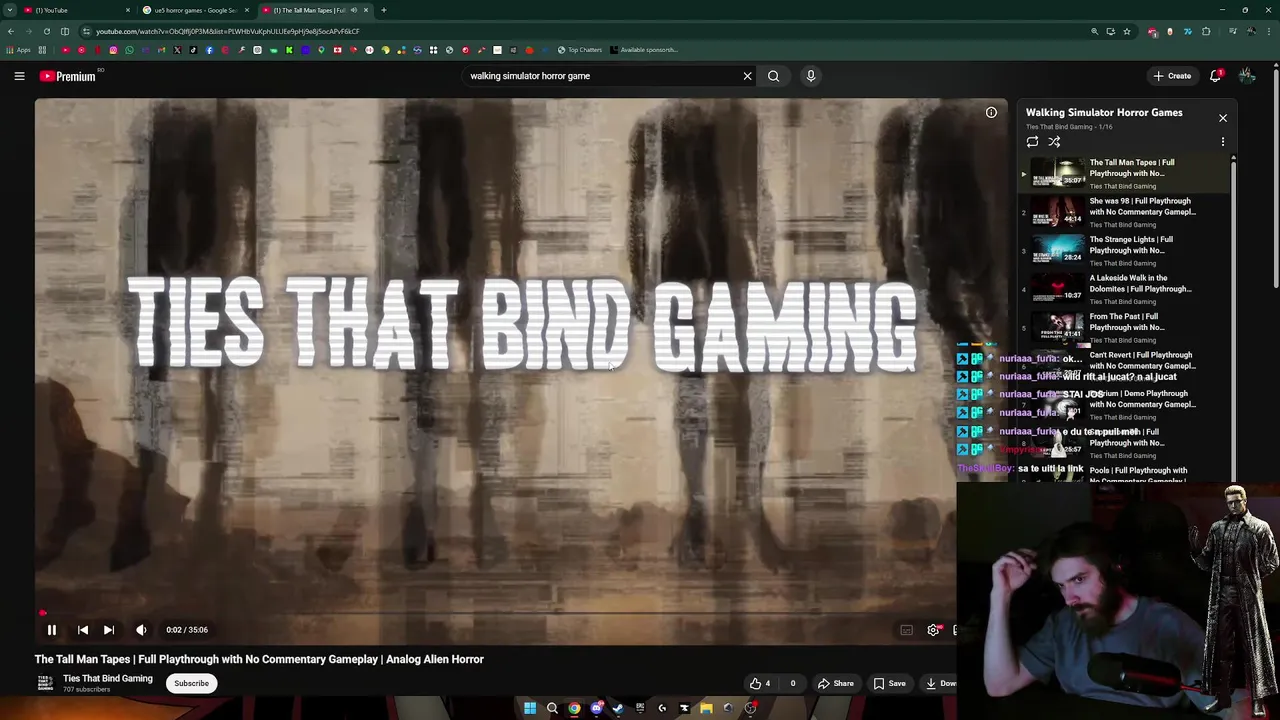Close the Walking Simulator Horror Games playlist panel
This screenshot has width=1280, height=720.
coord(1222,118)
